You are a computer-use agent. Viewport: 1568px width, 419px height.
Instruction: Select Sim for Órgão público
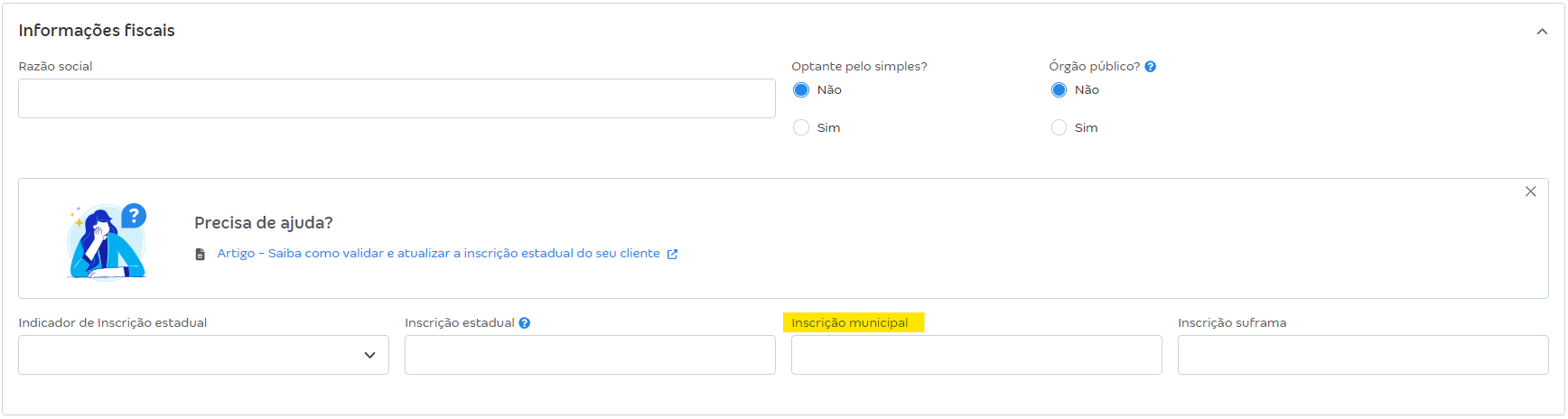pyautogui.click(x=1059, y=128)
